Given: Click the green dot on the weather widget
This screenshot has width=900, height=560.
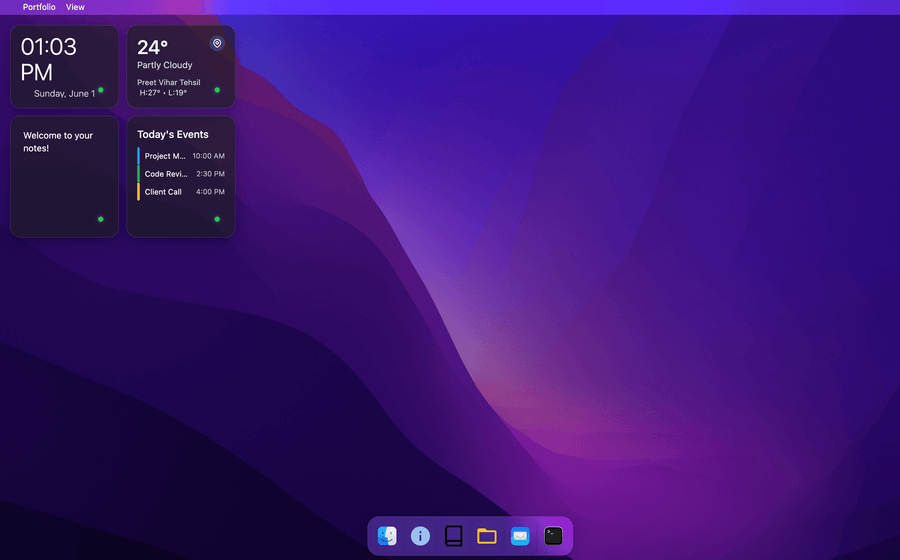Looking at the screenshot, I should pyautogui.click(x=217, y=90).
